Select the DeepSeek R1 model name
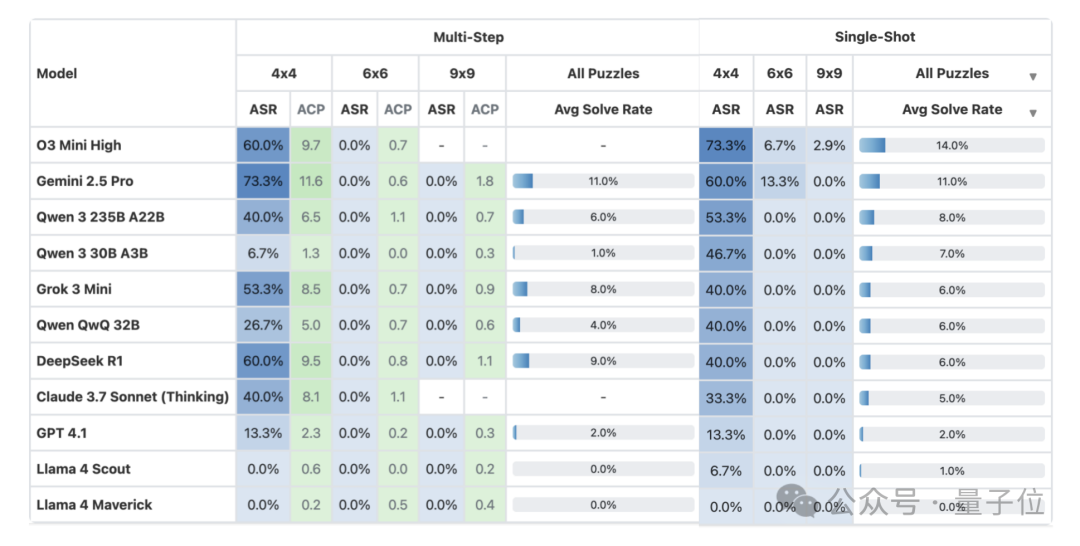This screenshot has width=1080, height=546. (x=80, y=361)
